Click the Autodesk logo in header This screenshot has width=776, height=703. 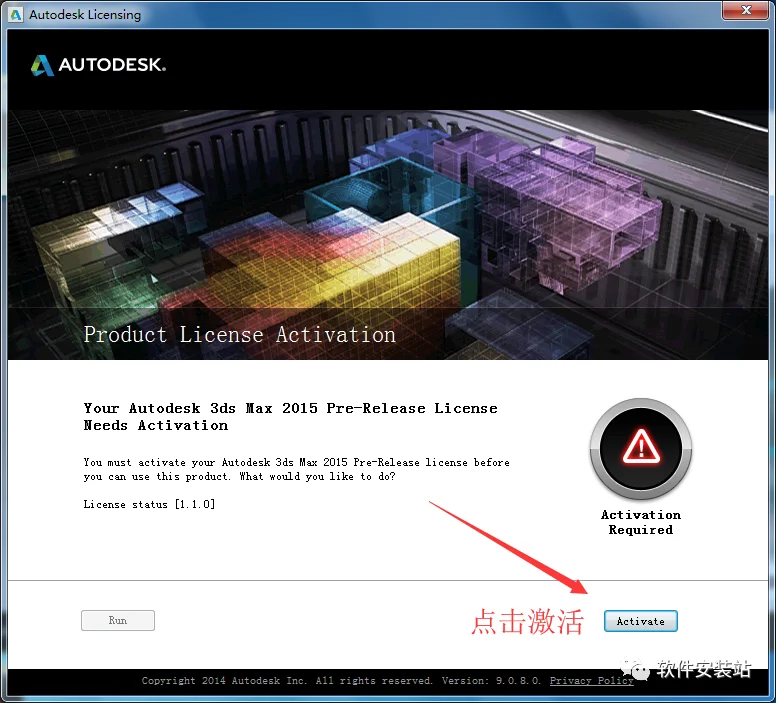[98, 65]
